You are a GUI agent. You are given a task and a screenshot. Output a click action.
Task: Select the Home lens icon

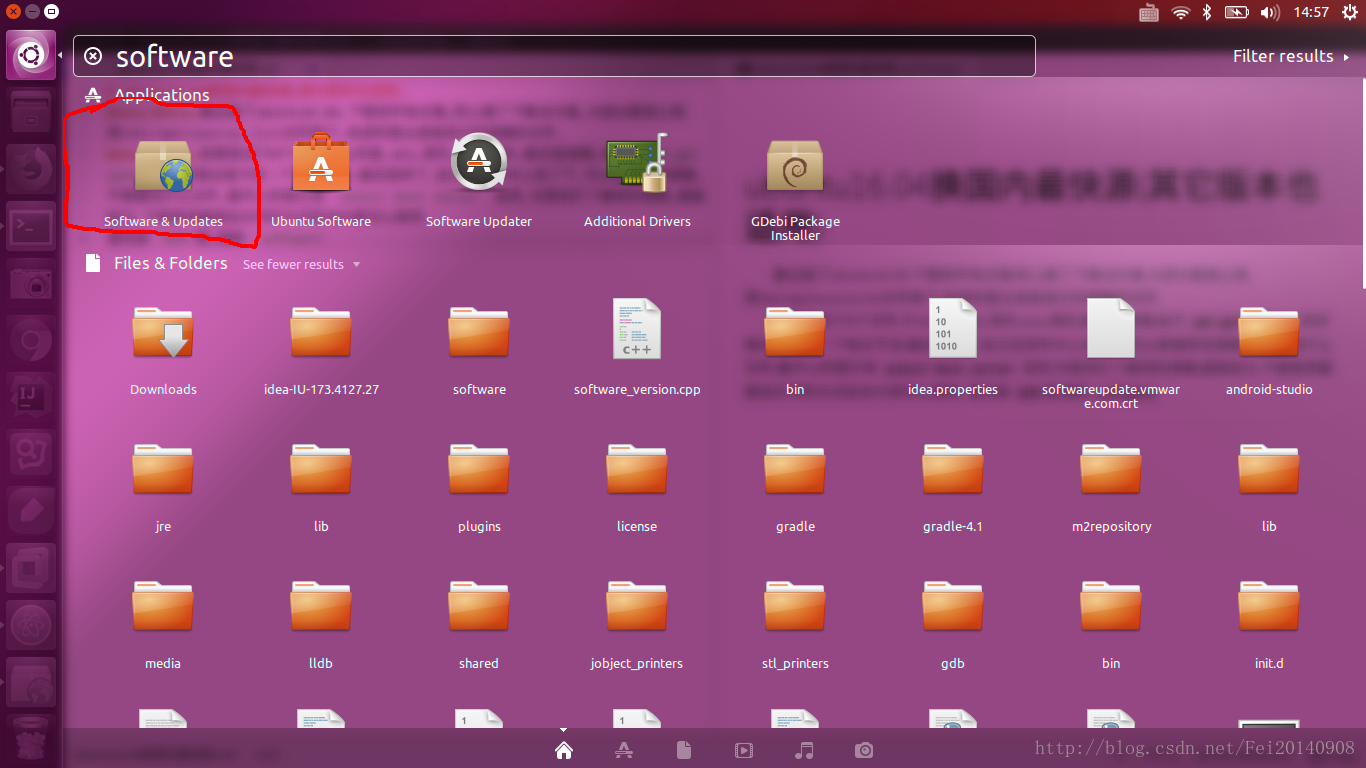tap(564, 750)
